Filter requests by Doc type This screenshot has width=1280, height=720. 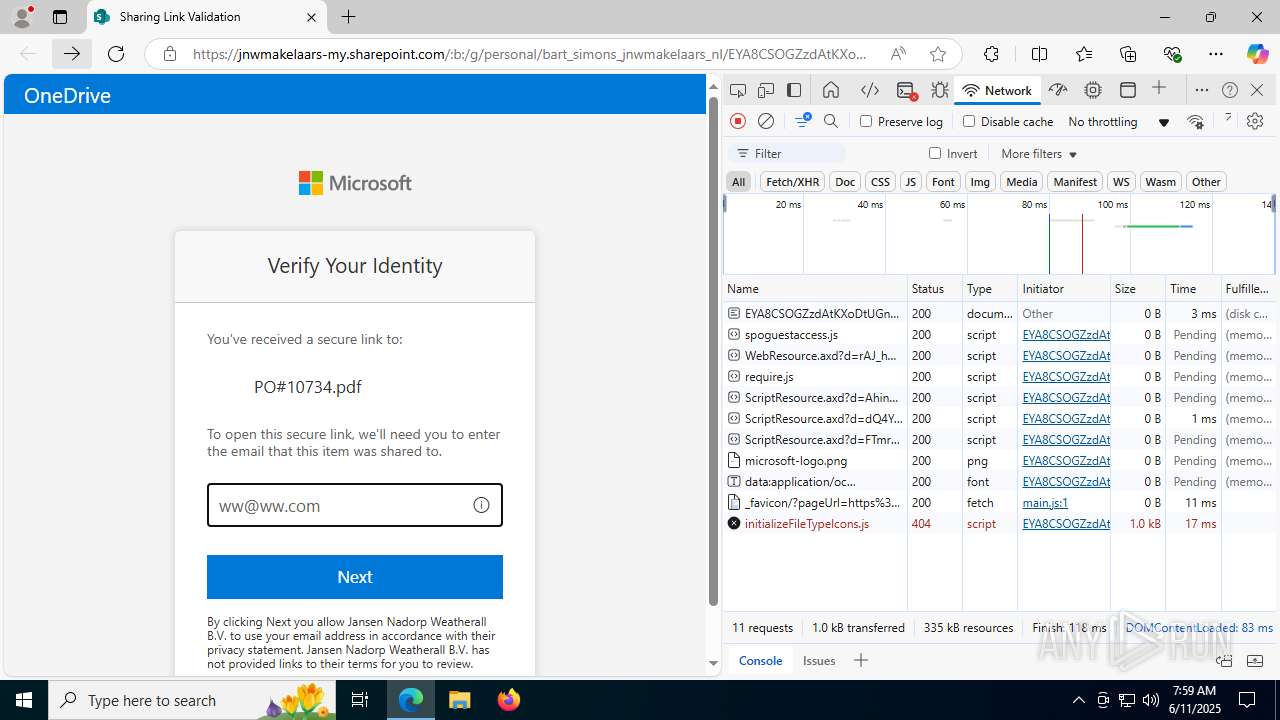click(845, 181)
